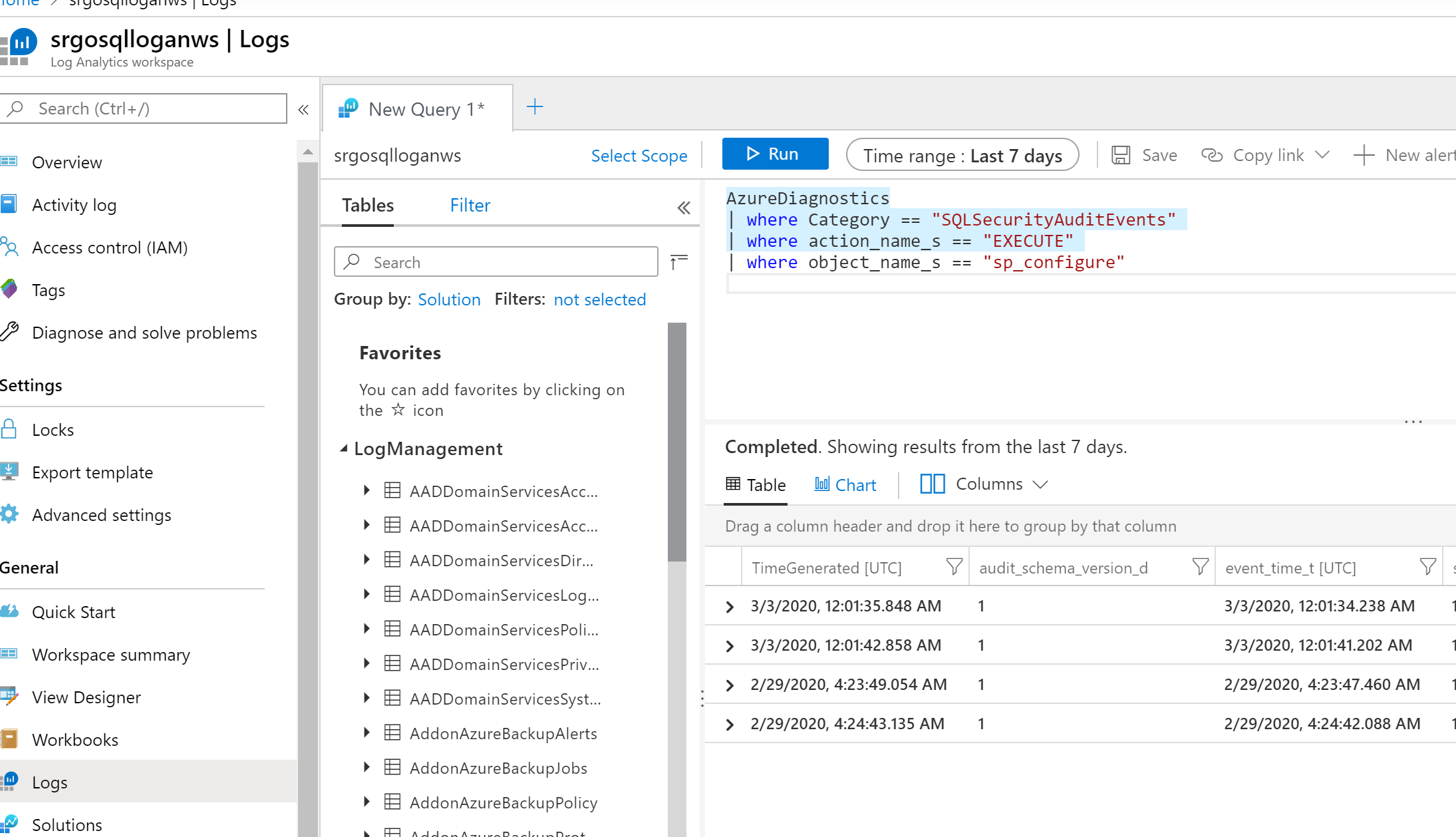Screen dimensions: 1456x837
Task: Select AADDomainServicesSyst... table row
Action: tap(504, 699)
